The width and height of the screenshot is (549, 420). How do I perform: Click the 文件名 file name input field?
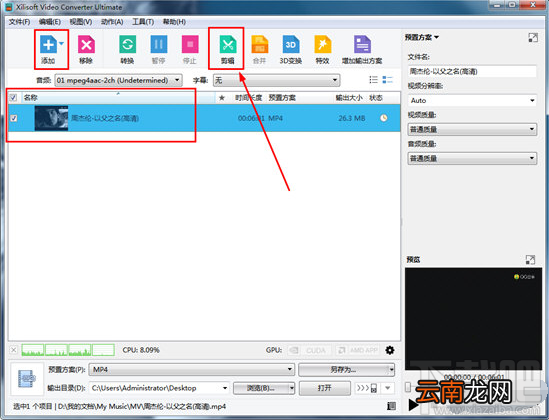tap(472, 71)
